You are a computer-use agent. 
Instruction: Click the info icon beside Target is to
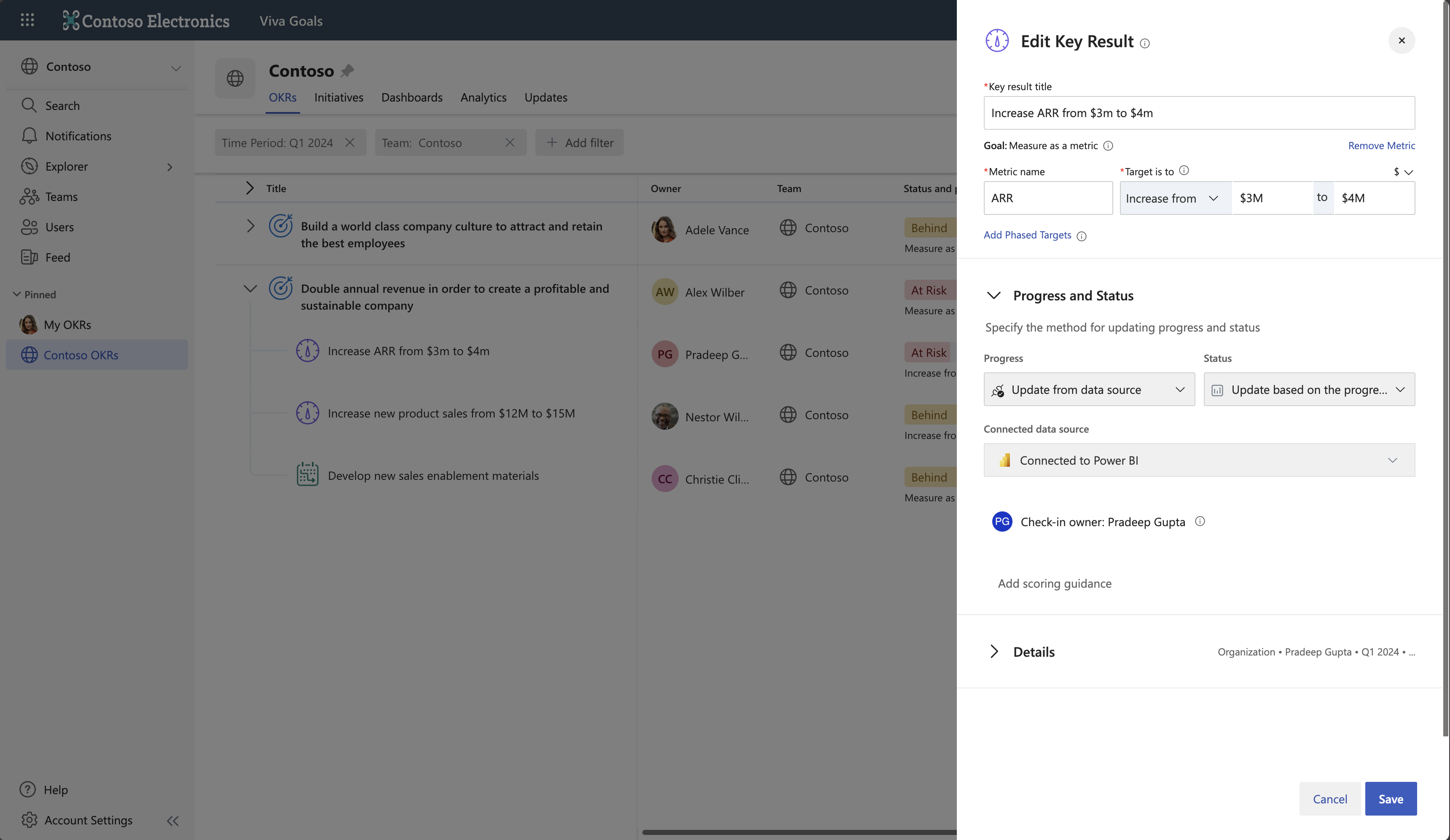1184,171
